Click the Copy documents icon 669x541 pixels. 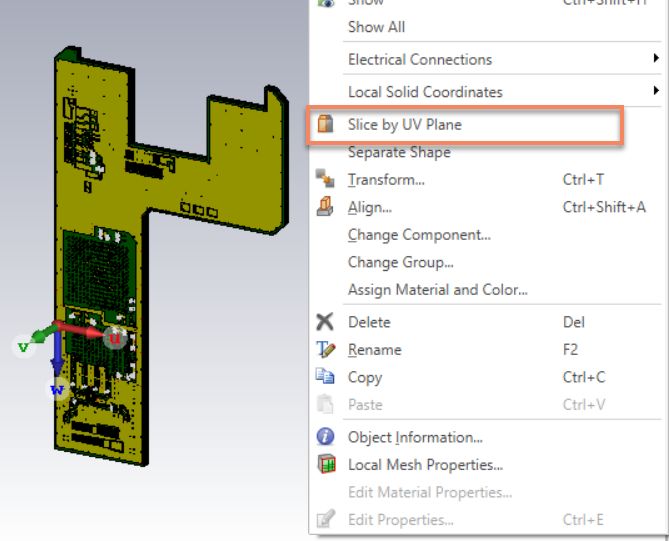(325, 377)
